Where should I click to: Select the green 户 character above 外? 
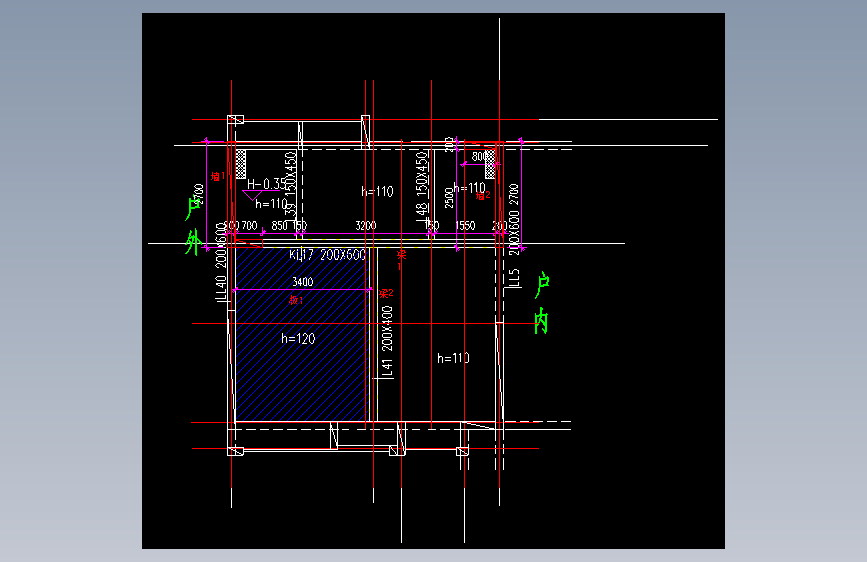[x=193, y=209]
